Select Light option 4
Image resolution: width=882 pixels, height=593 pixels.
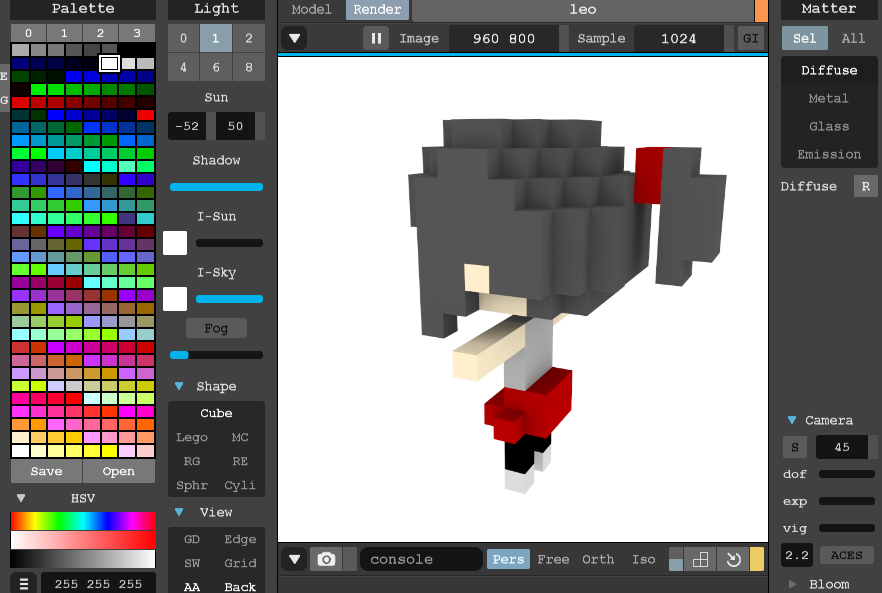[x=183, y=68]
